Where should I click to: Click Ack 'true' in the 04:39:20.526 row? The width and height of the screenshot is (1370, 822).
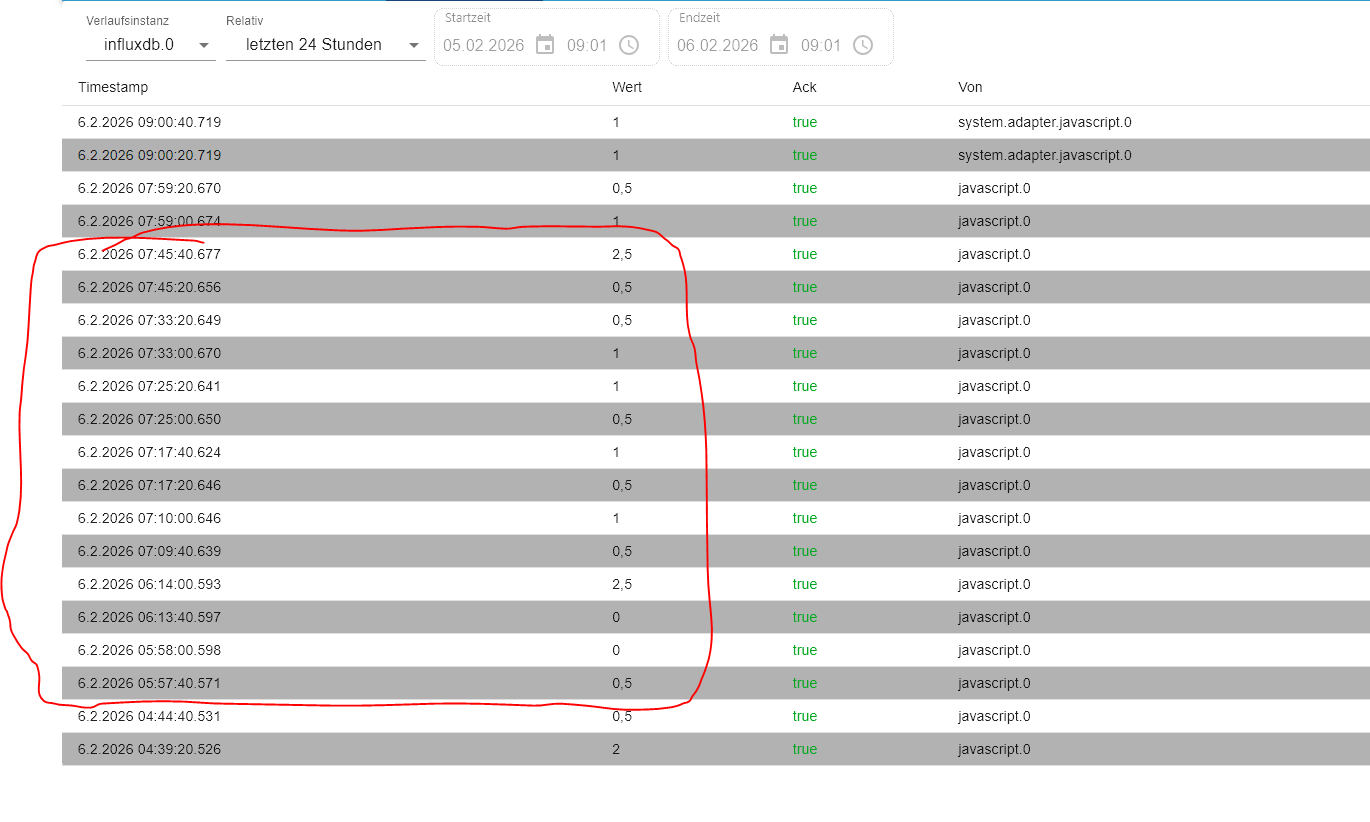(x=805, y=749)
